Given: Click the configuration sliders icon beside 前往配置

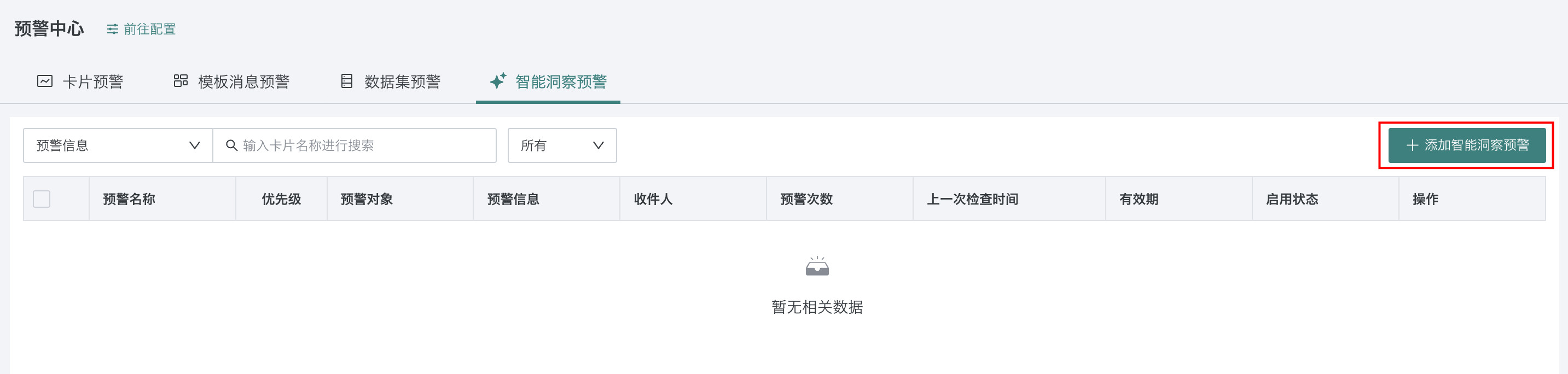Looking at the screenshot, I should [x=113, y=29].
